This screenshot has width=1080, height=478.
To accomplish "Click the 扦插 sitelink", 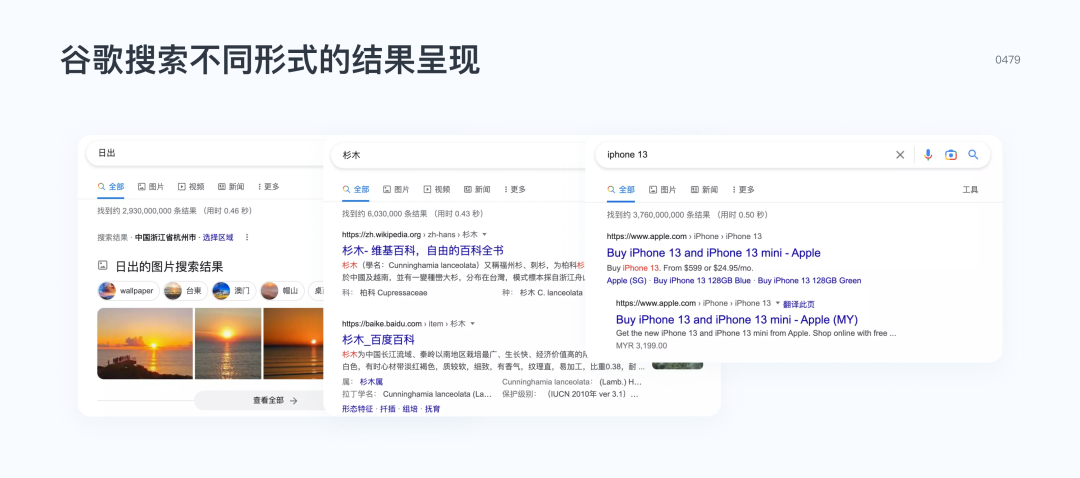I will (388, 408).
